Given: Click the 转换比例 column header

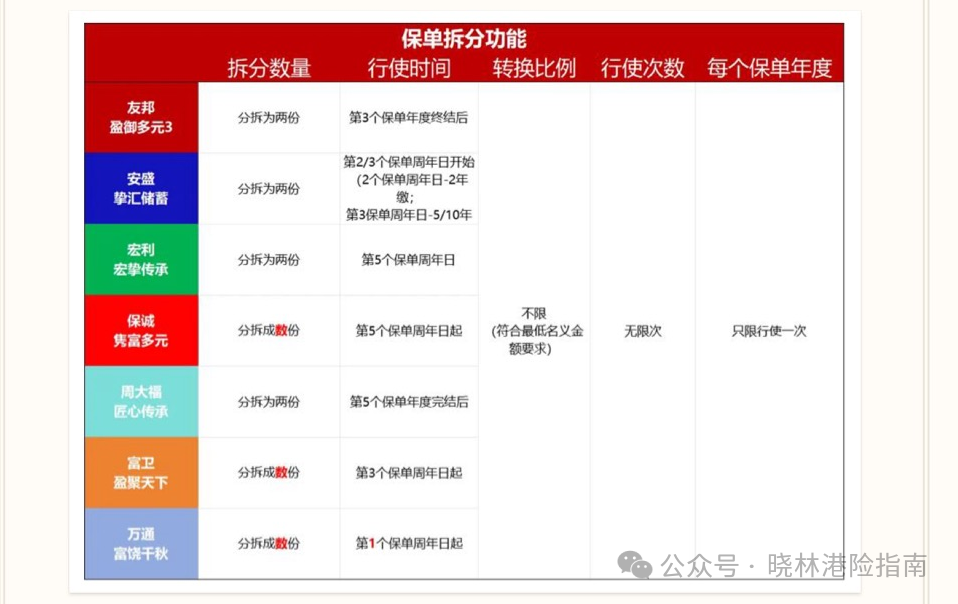Looking at the screenshot, I should click(534, 68).
